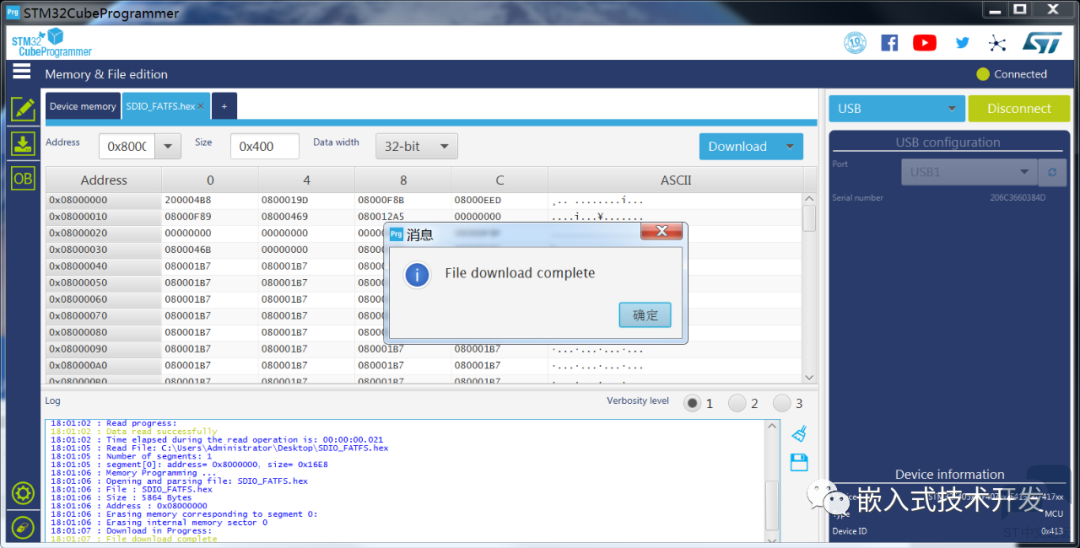Image resolution: width=1080 pixels, height=548 pixels.
Task: Click the STM32CubeProgrammer logo
Action: click(x=51, y=43)
